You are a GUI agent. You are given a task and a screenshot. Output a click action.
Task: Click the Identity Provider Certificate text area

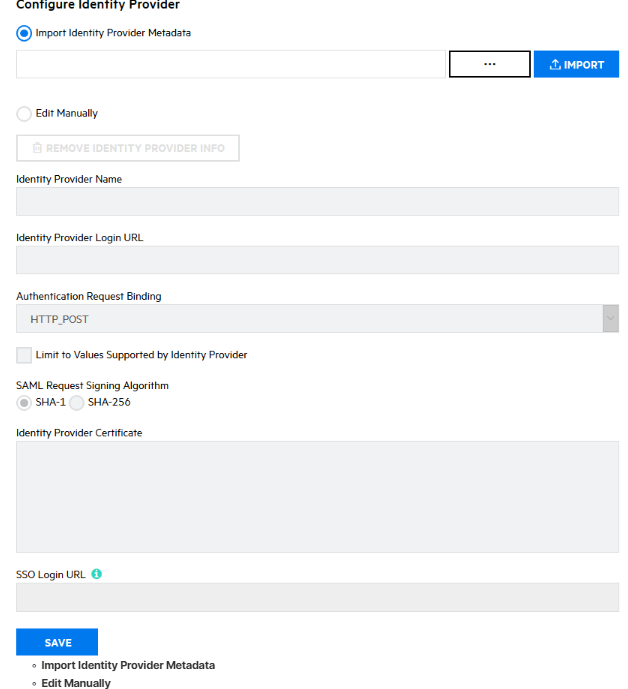pyautogui.click(x=317, y=497)
